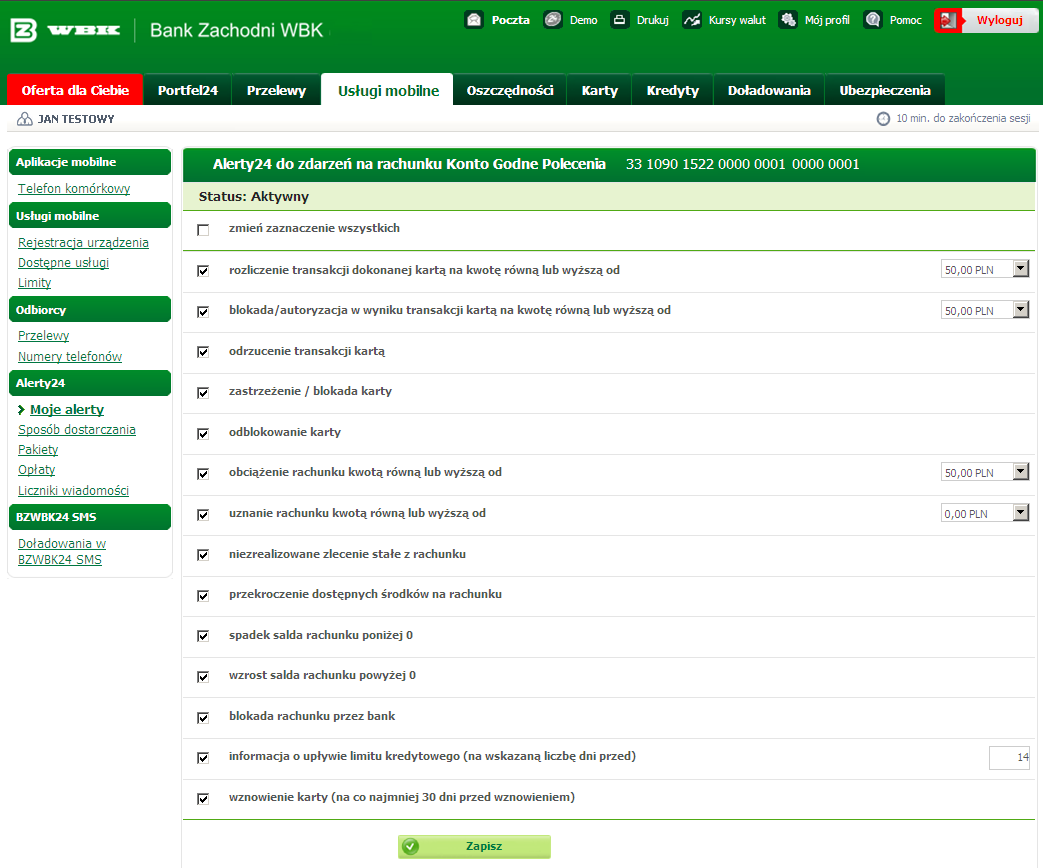
Task: Uncheck 'odrzucenie transakcji kartą' checkbox
Action: click(203, 352)
